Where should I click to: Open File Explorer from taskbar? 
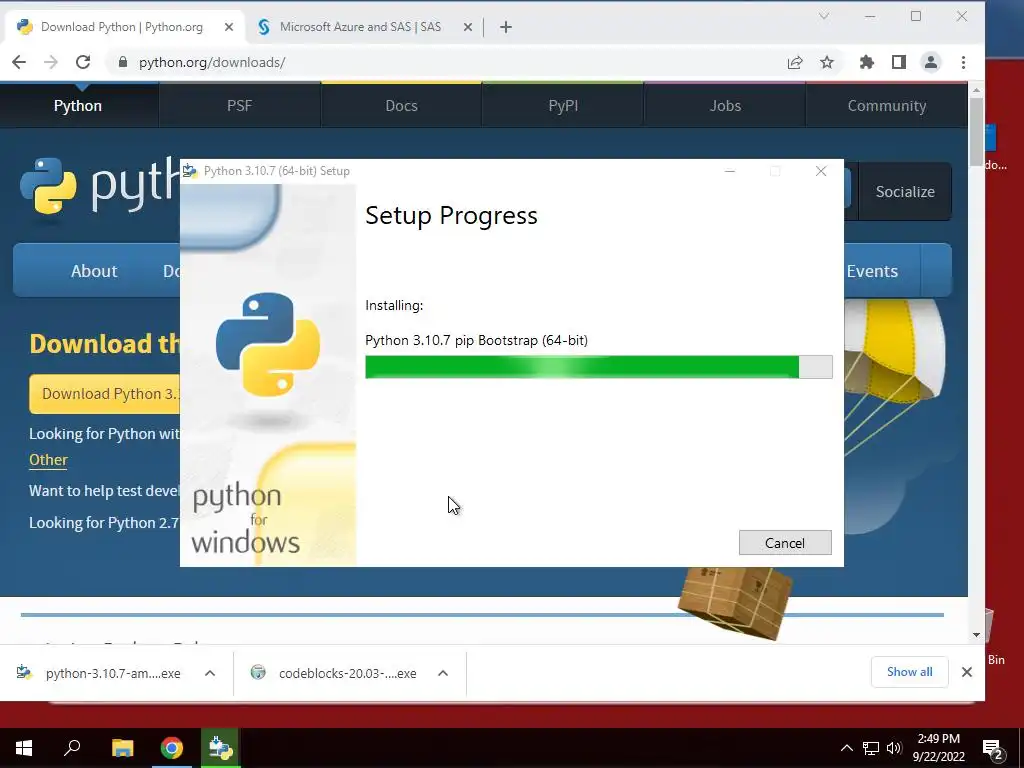tap(122, 748)
